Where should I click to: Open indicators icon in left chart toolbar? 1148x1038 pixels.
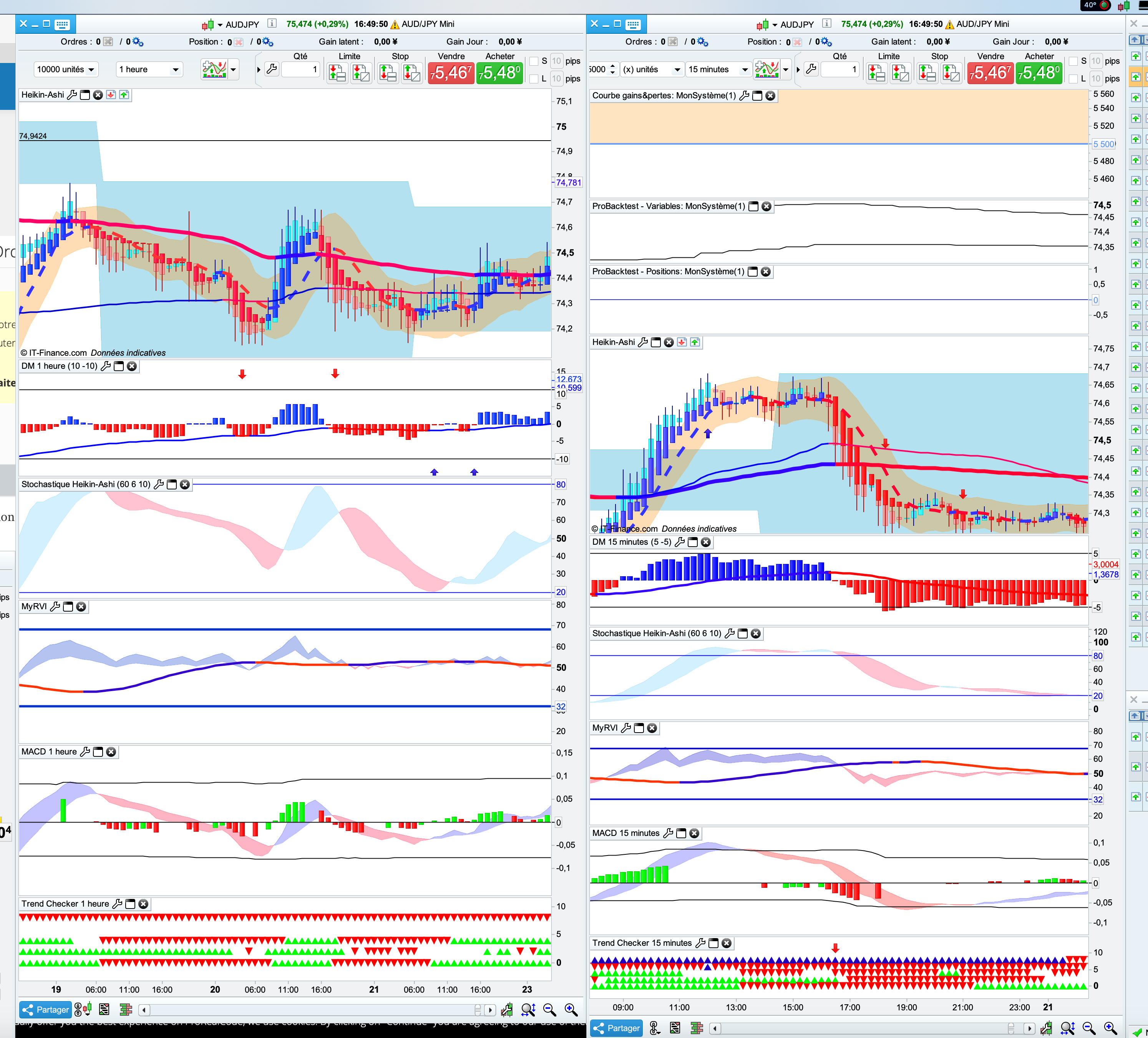point(214,70)
